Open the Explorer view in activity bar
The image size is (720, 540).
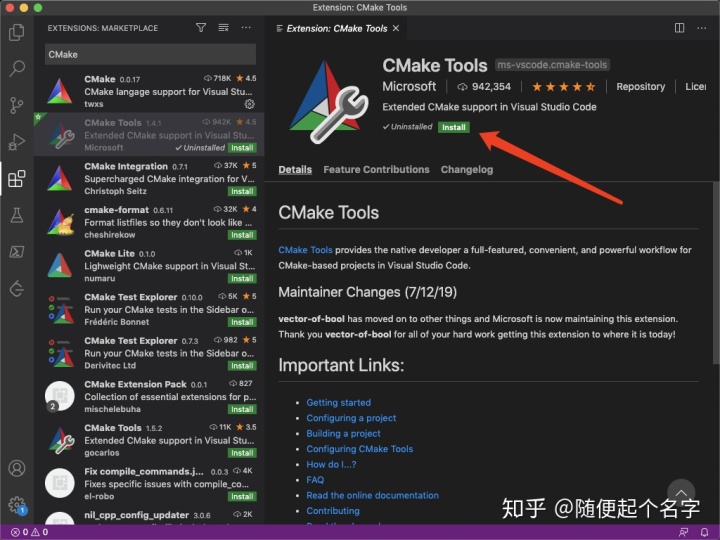point(17,32)
